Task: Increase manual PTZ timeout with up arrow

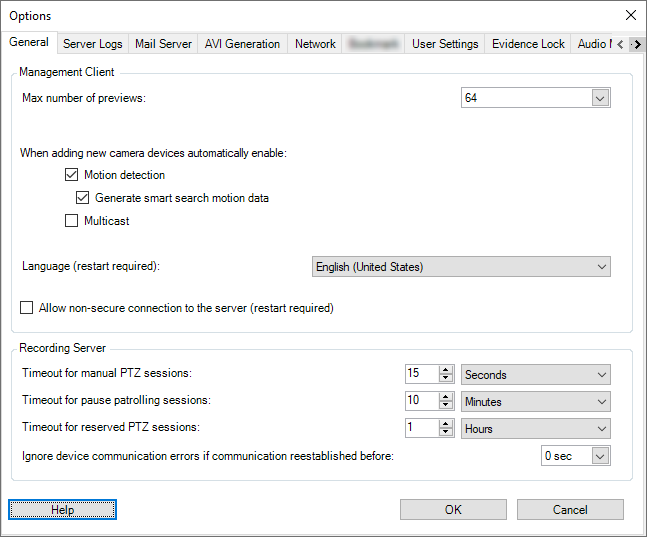Action: (447, 370)
